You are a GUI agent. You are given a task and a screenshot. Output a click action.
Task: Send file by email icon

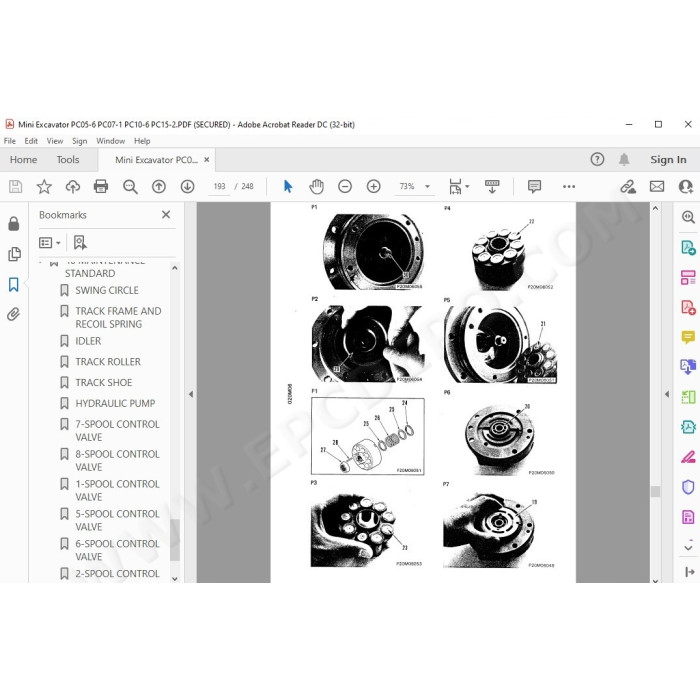(657, 186)
